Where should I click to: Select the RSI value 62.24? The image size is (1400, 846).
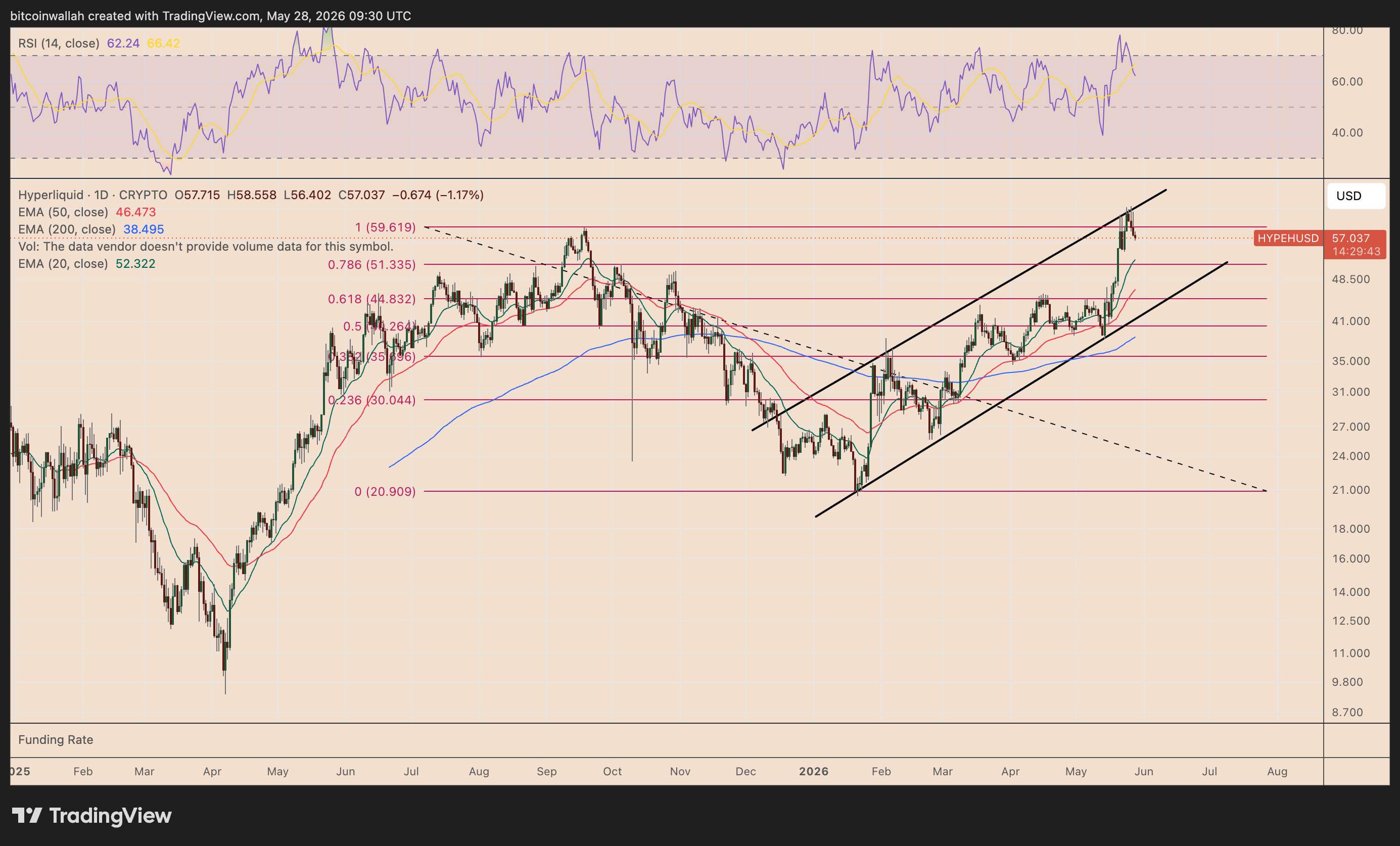pyautogui.click(x=123, y=43)
